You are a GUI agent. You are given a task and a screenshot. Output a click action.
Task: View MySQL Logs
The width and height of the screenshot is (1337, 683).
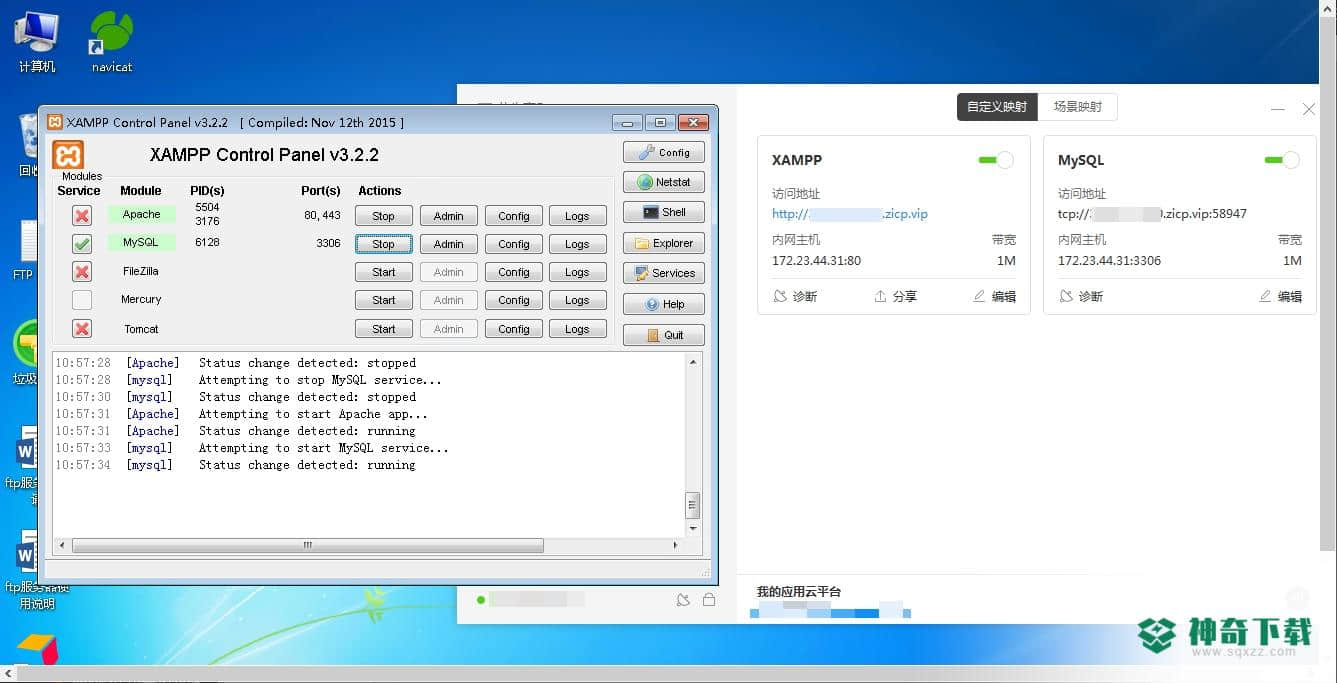577,244
